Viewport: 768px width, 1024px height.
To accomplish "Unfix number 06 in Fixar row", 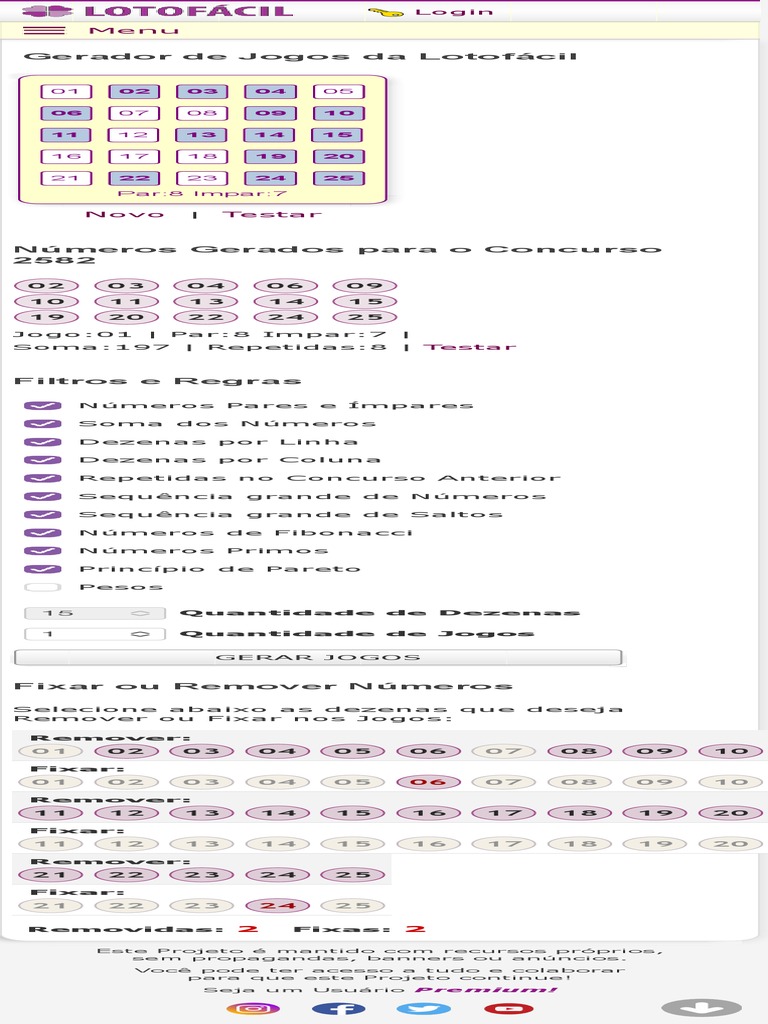I will click(428, 782).
